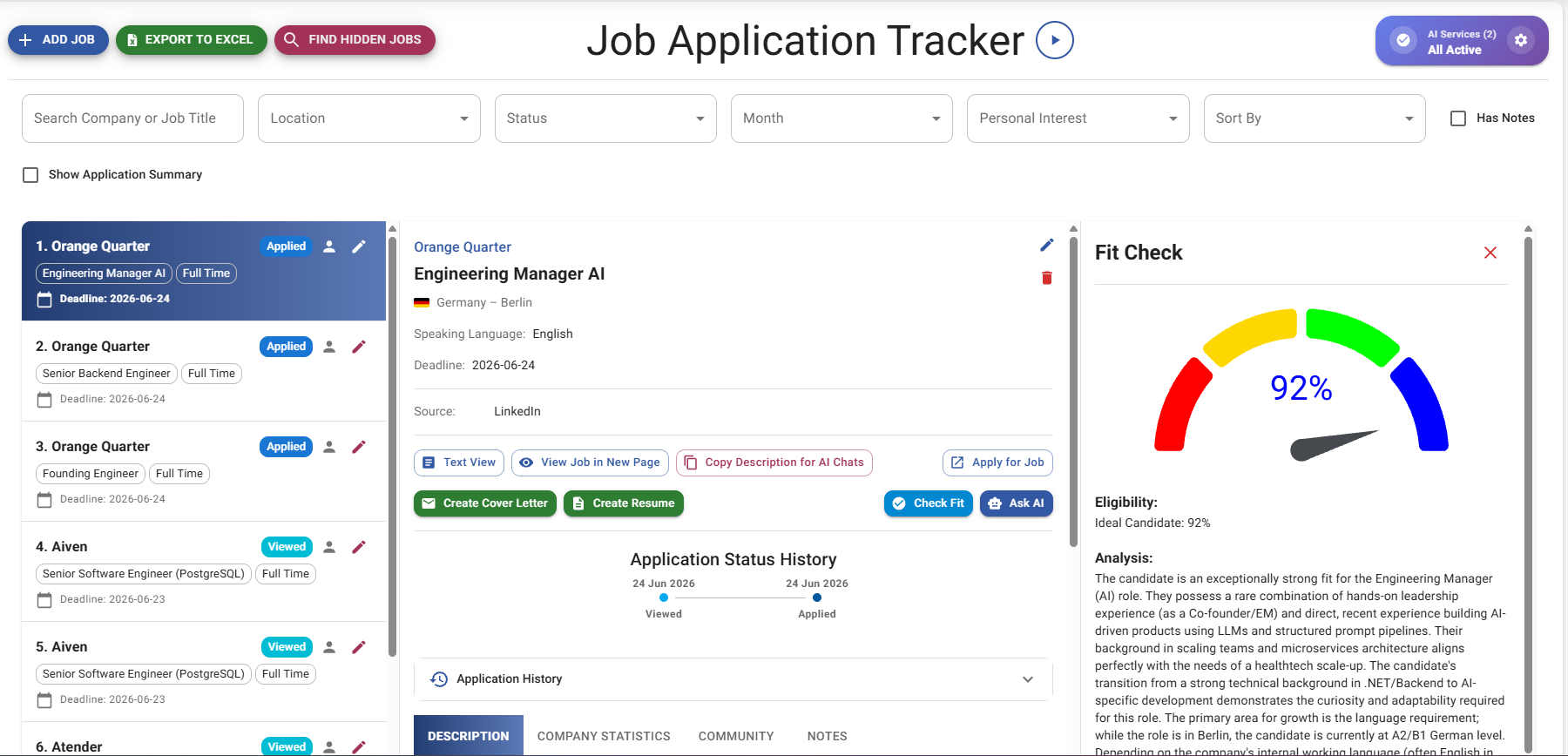
Task: Click the Applied status timeline dot
Action: pos(817,597)
